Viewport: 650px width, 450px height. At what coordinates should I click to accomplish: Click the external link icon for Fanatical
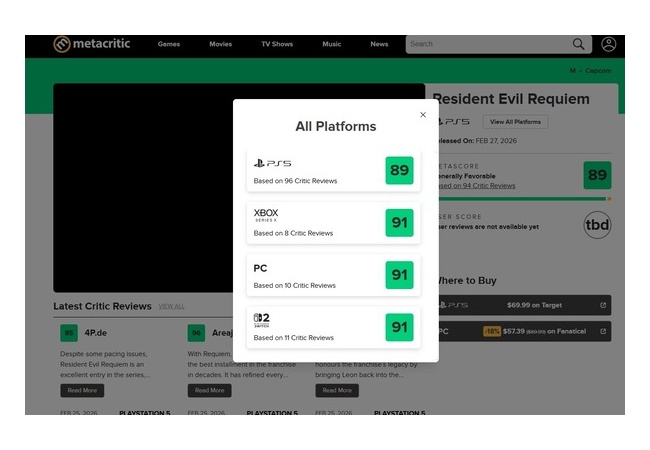click(603, 331)
